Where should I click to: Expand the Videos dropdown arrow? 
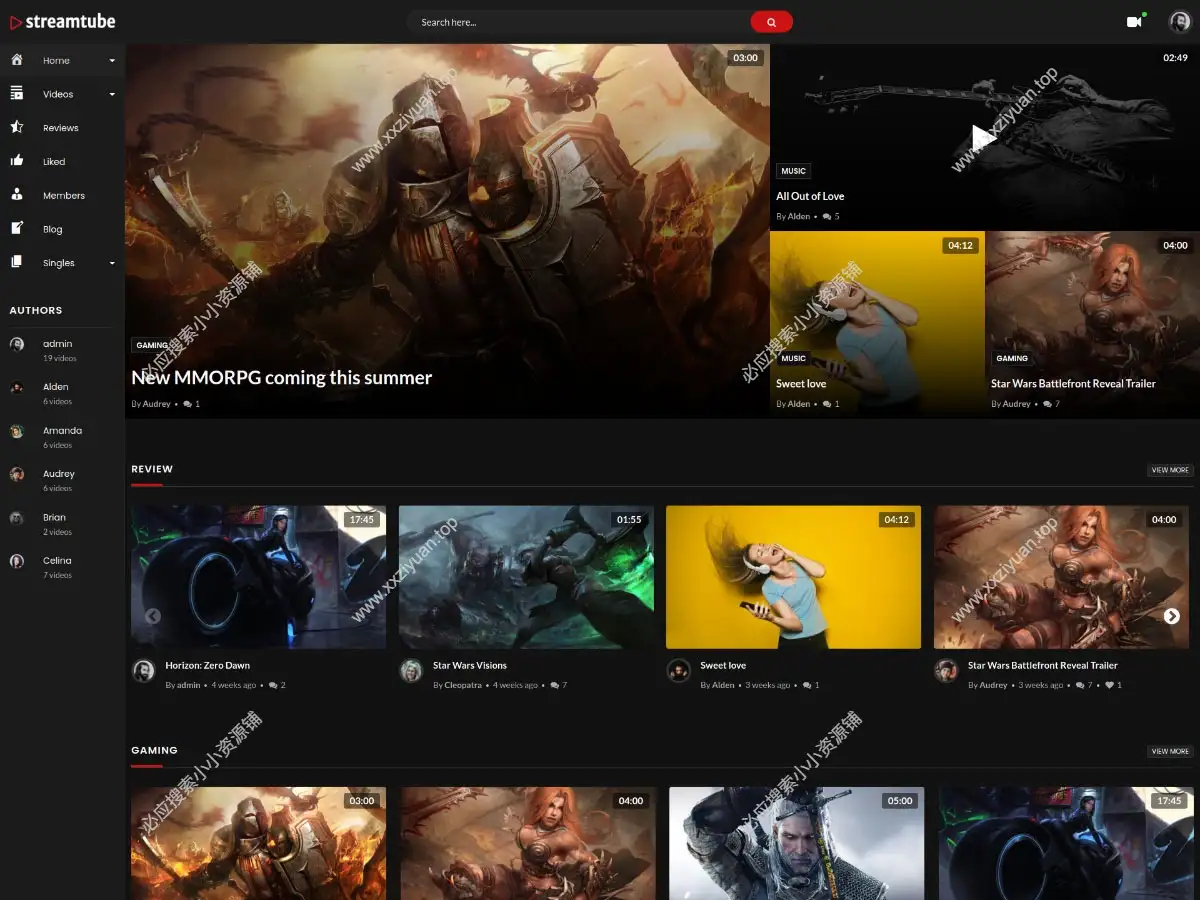pos(113,94)
